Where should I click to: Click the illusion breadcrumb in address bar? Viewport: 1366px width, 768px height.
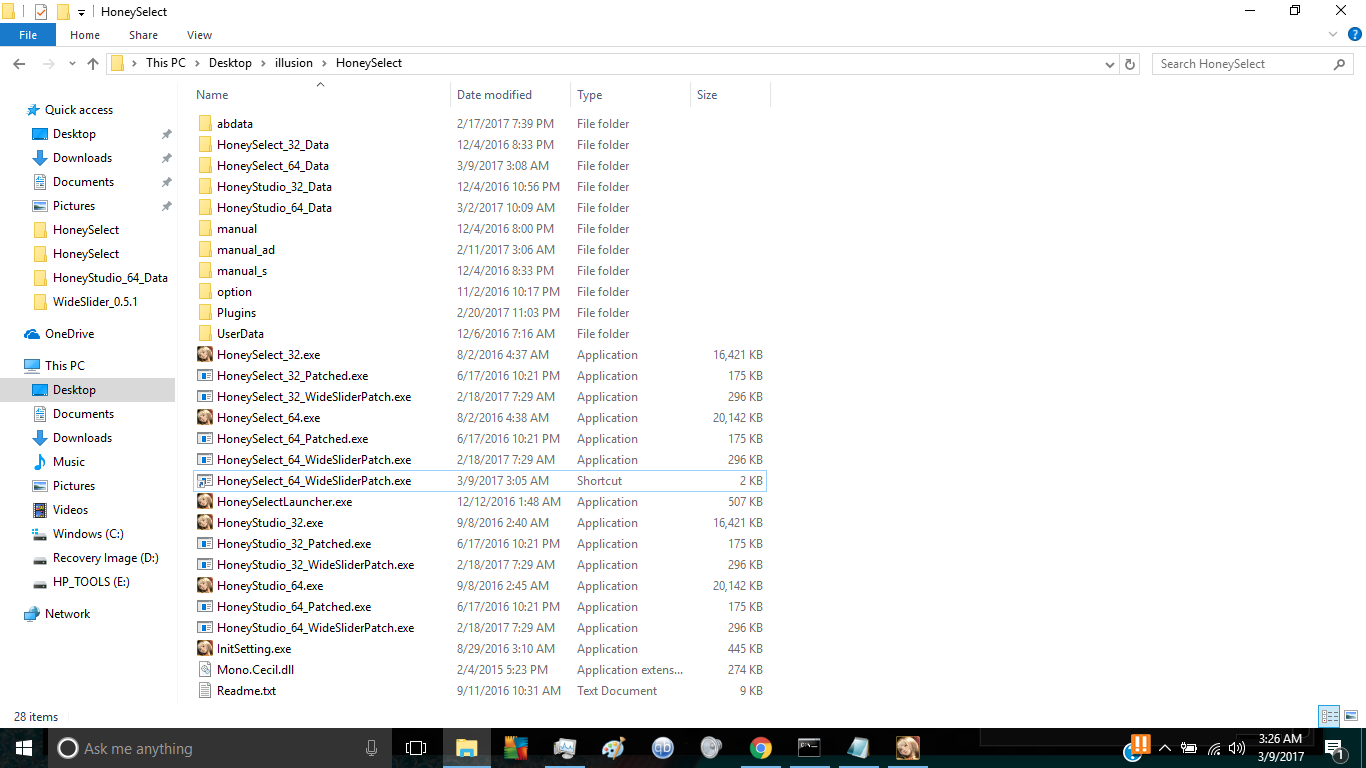point(293,63)
